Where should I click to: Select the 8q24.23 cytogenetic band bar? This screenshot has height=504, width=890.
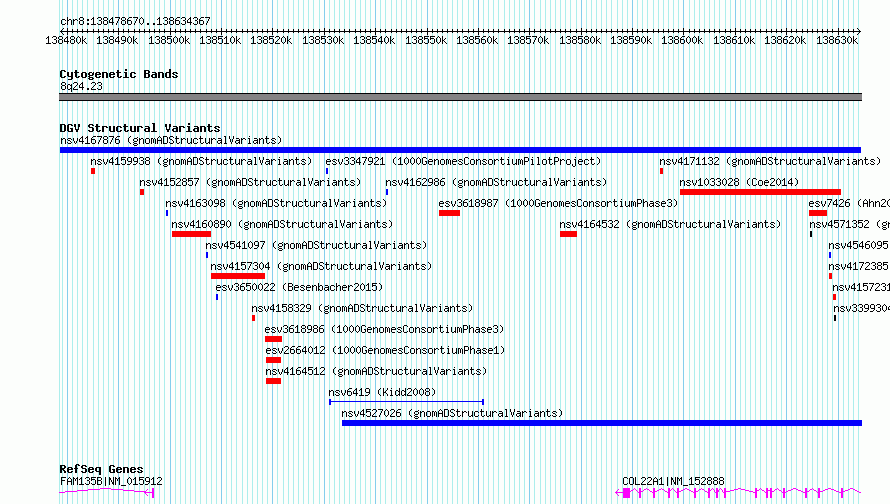click(x=460, y=97)
